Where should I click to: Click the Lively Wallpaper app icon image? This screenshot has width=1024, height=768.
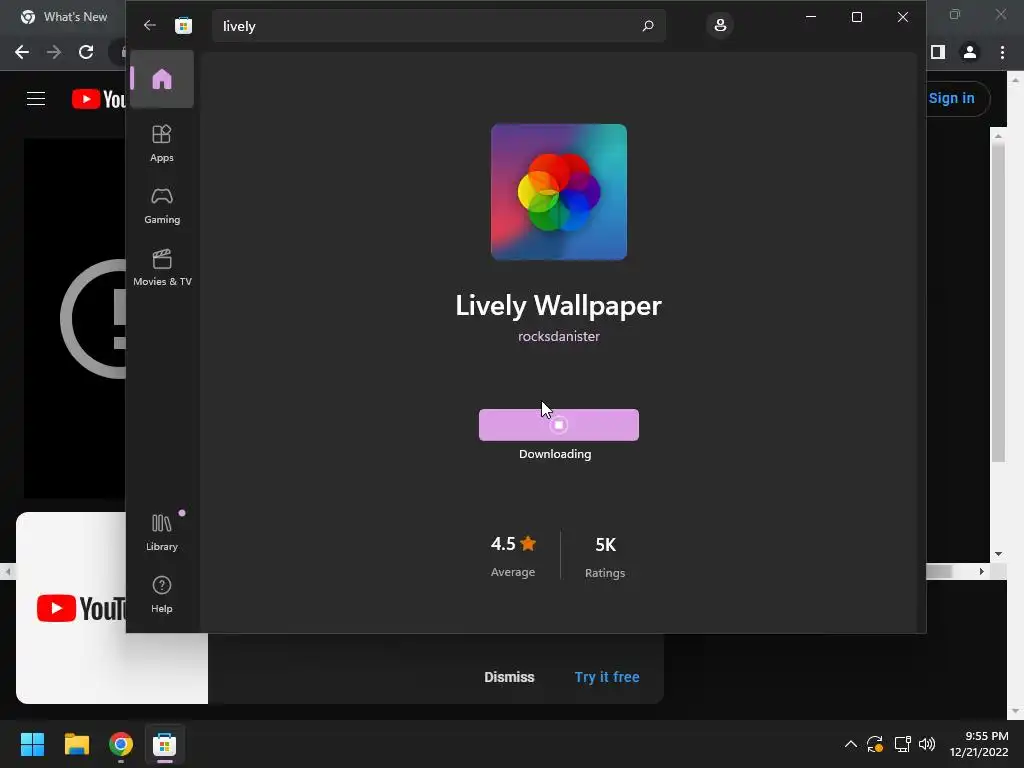559,192
